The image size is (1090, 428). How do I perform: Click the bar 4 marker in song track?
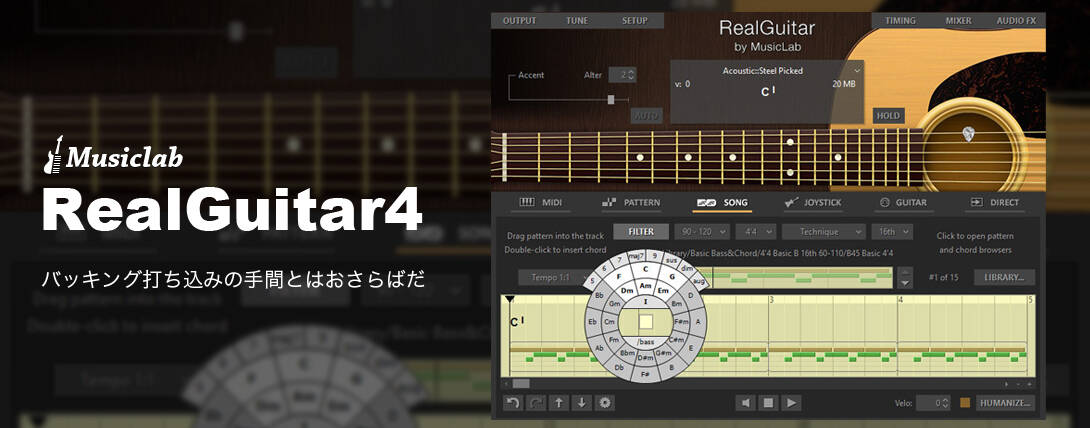click(901, 299)
